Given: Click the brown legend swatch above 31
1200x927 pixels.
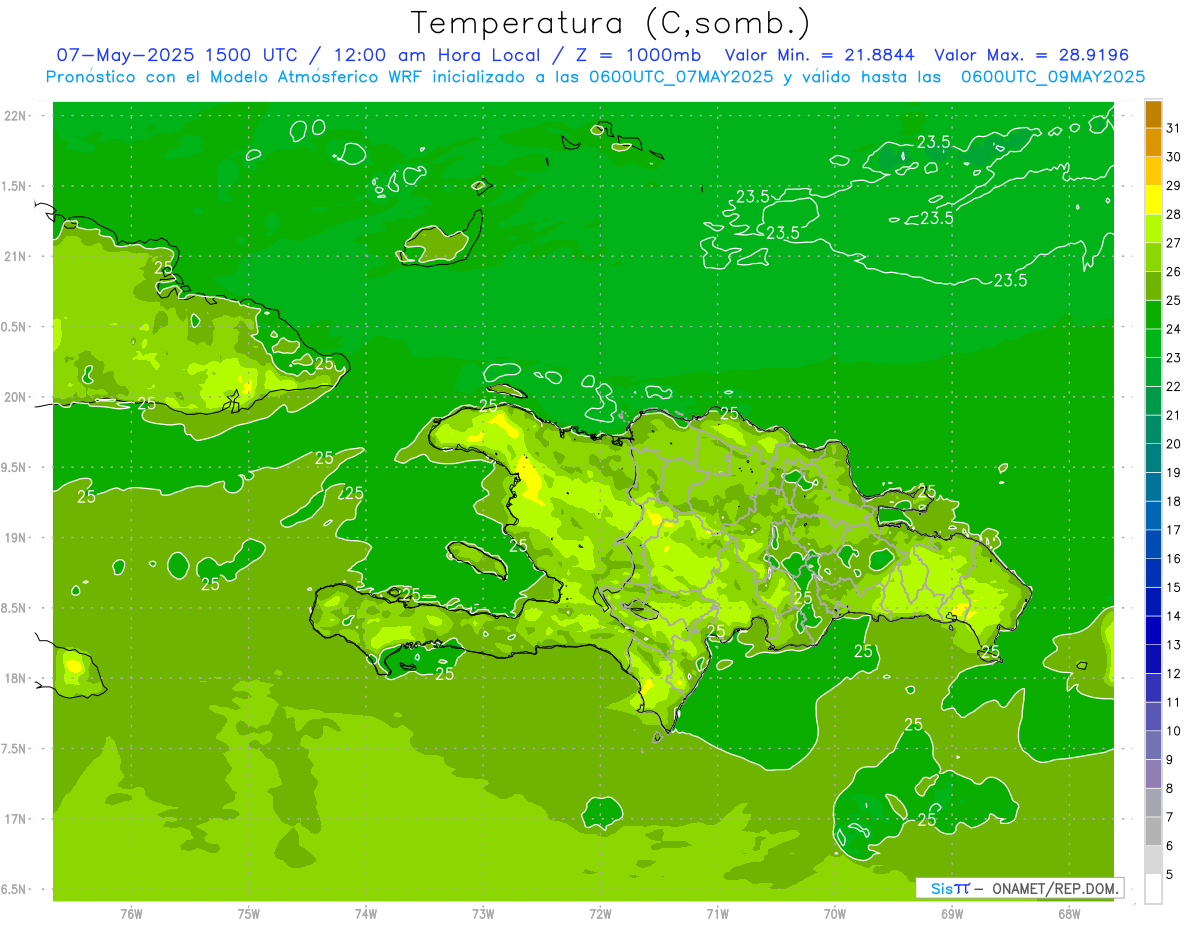Looking at the screenshot, I should (x=1153, y=114).
